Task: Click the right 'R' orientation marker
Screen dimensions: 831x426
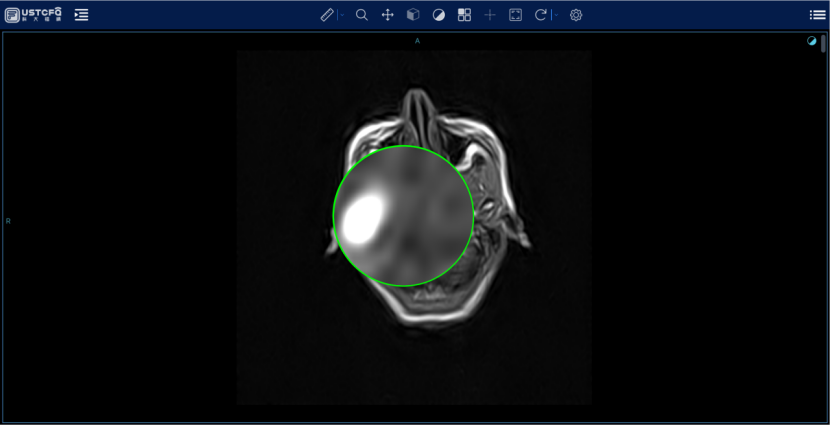Action: pyautogui.click(x=9, y=221)
